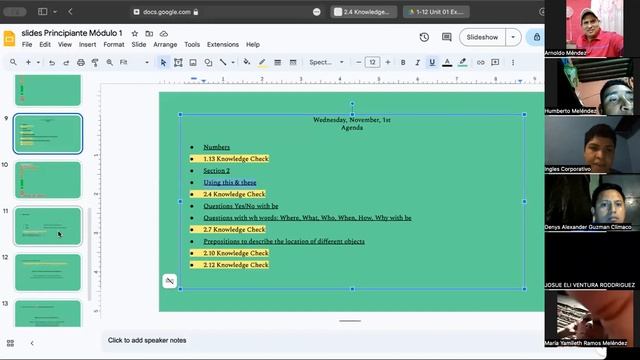Choose the text box tool

pos(178,62)
